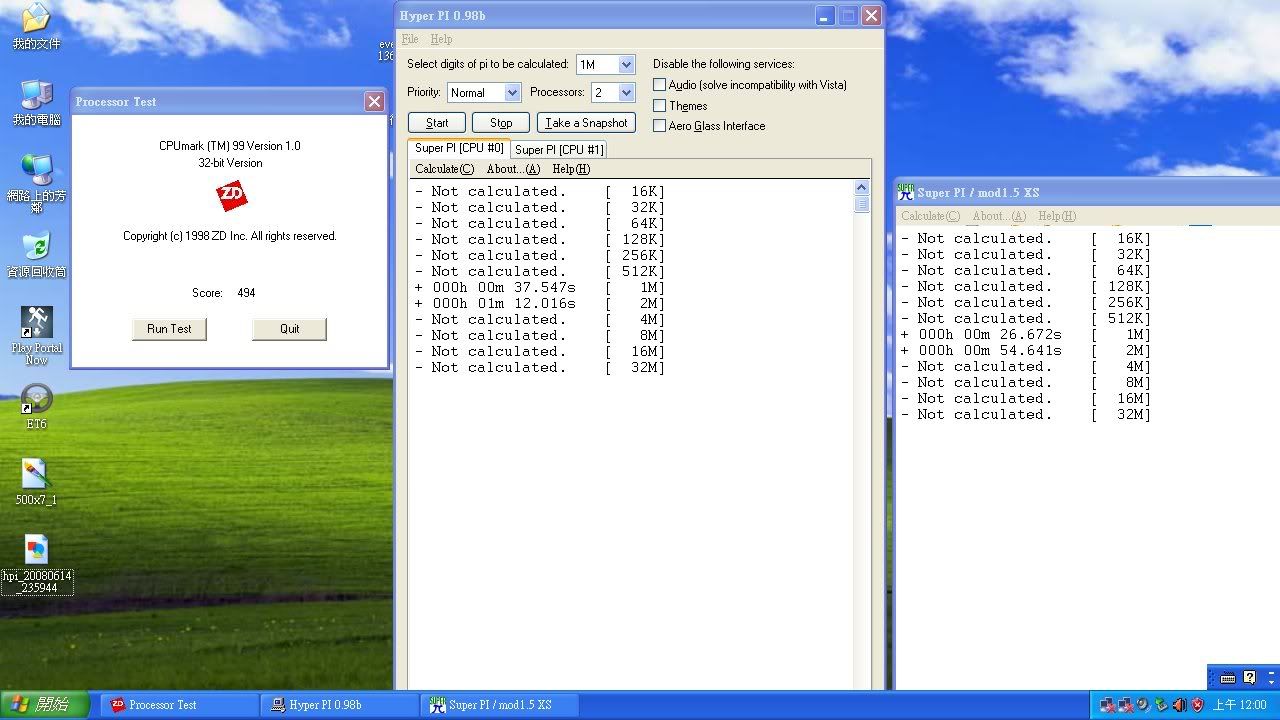Switch to Processor Test taskbar button

point(180,705)
